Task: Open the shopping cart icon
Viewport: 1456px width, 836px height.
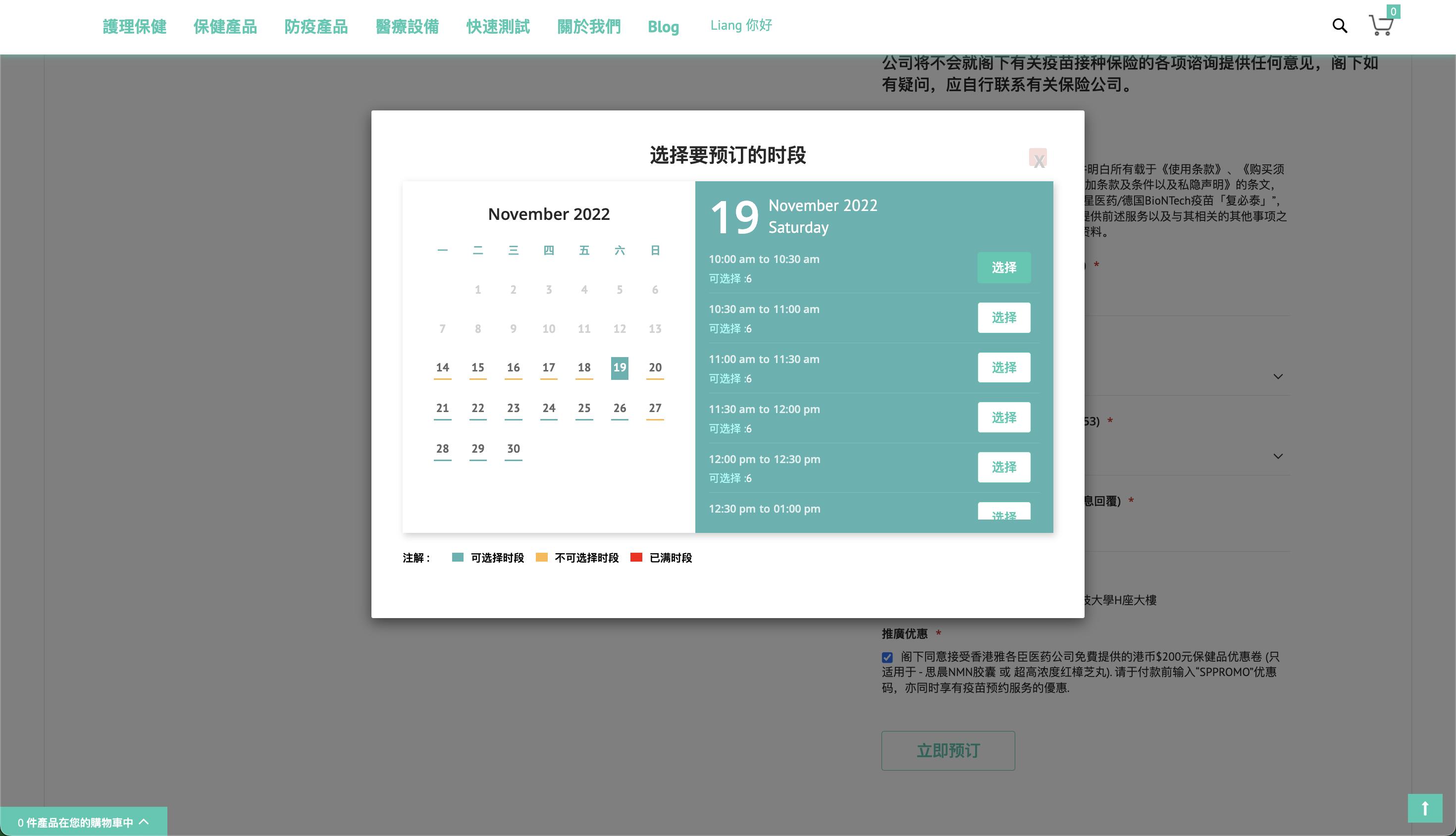Action: point(1381,26)
